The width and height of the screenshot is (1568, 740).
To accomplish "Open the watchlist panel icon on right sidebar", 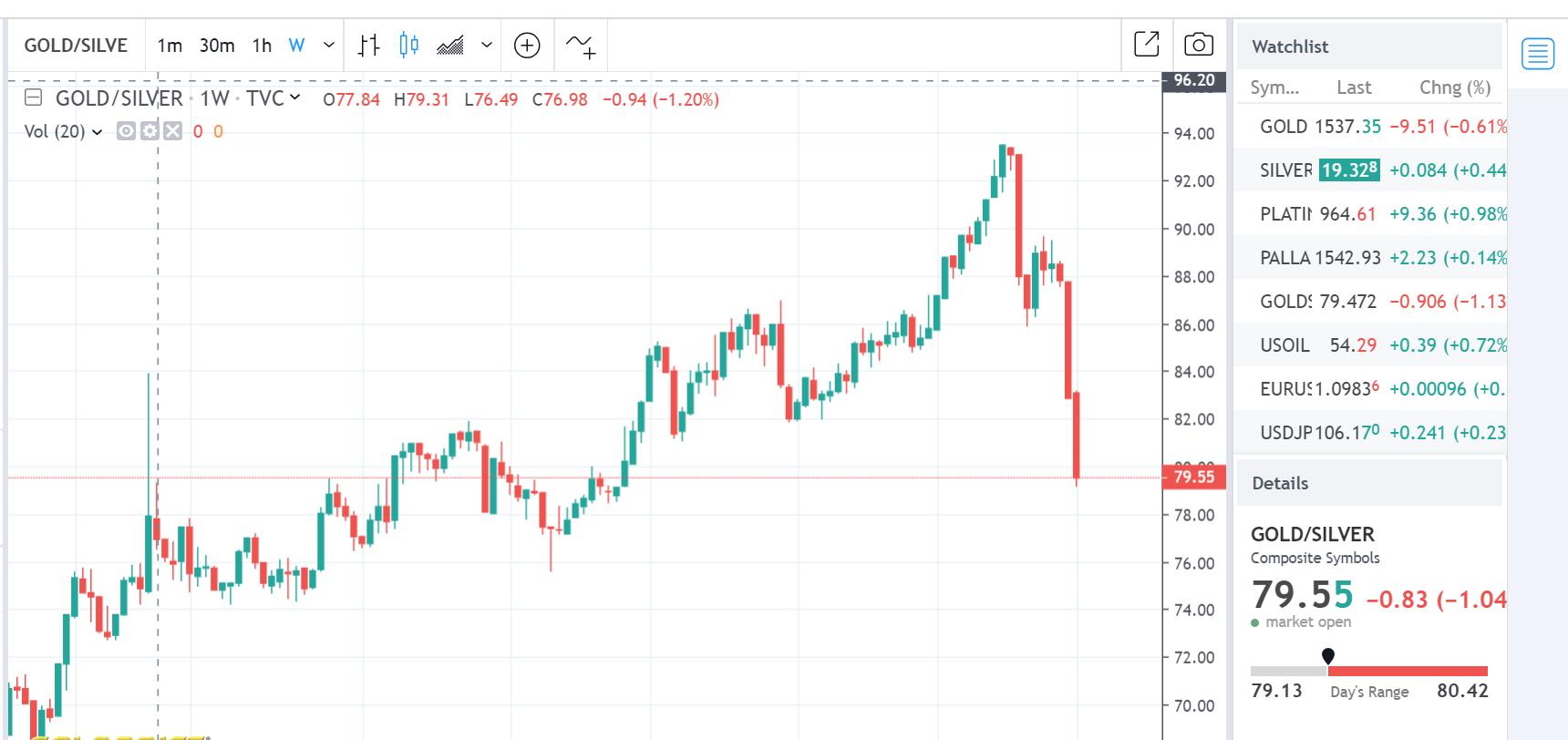I will click(1538, 54).
